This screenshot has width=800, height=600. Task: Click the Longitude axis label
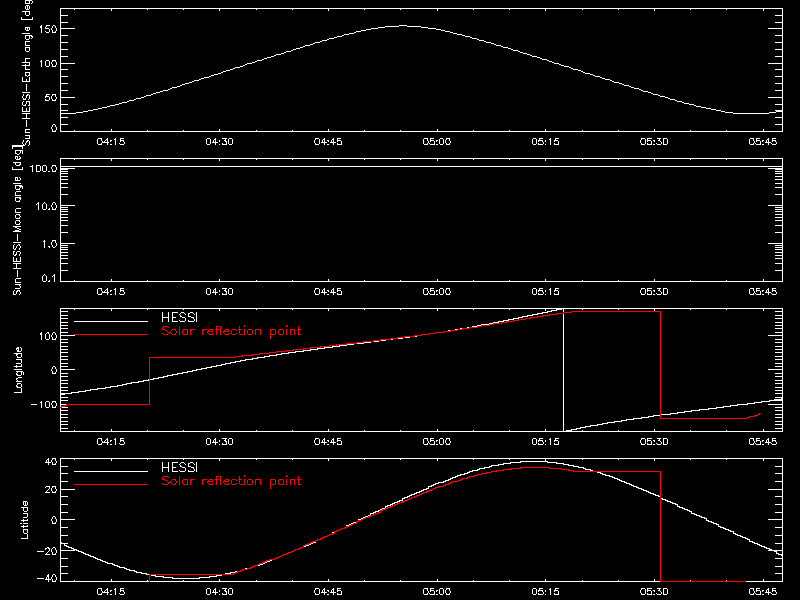(x=18, y=370)
